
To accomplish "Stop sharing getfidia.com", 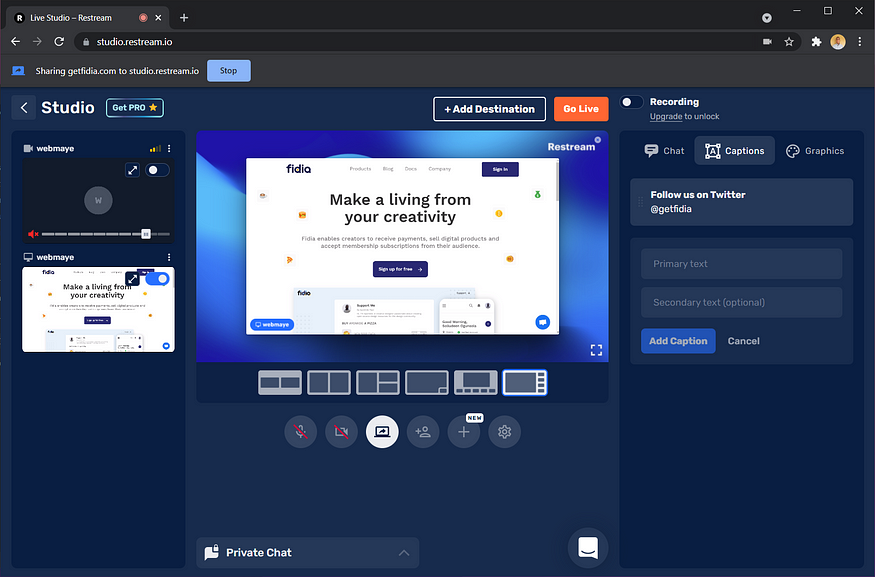I will [228, 71].
